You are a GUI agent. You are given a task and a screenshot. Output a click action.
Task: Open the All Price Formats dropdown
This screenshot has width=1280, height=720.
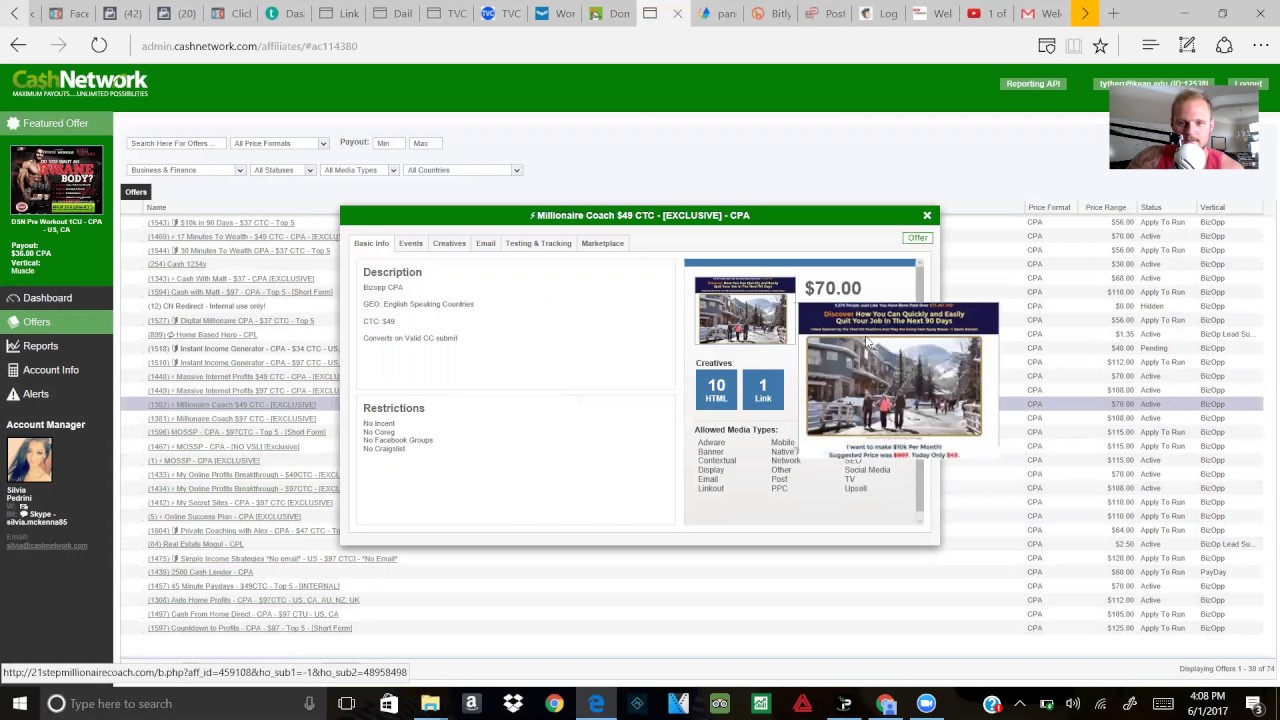point(279,143)
